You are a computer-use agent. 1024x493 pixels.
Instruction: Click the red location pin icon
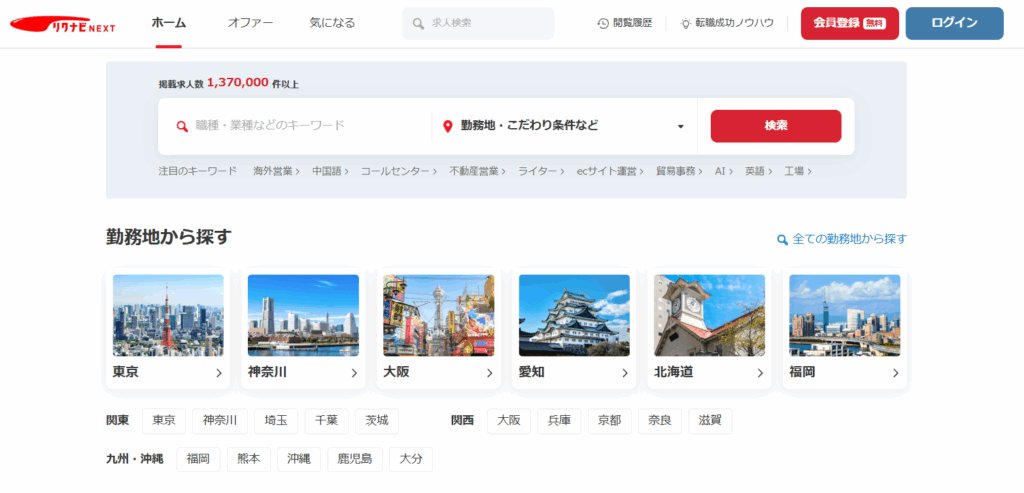click(x=448, y=126)
